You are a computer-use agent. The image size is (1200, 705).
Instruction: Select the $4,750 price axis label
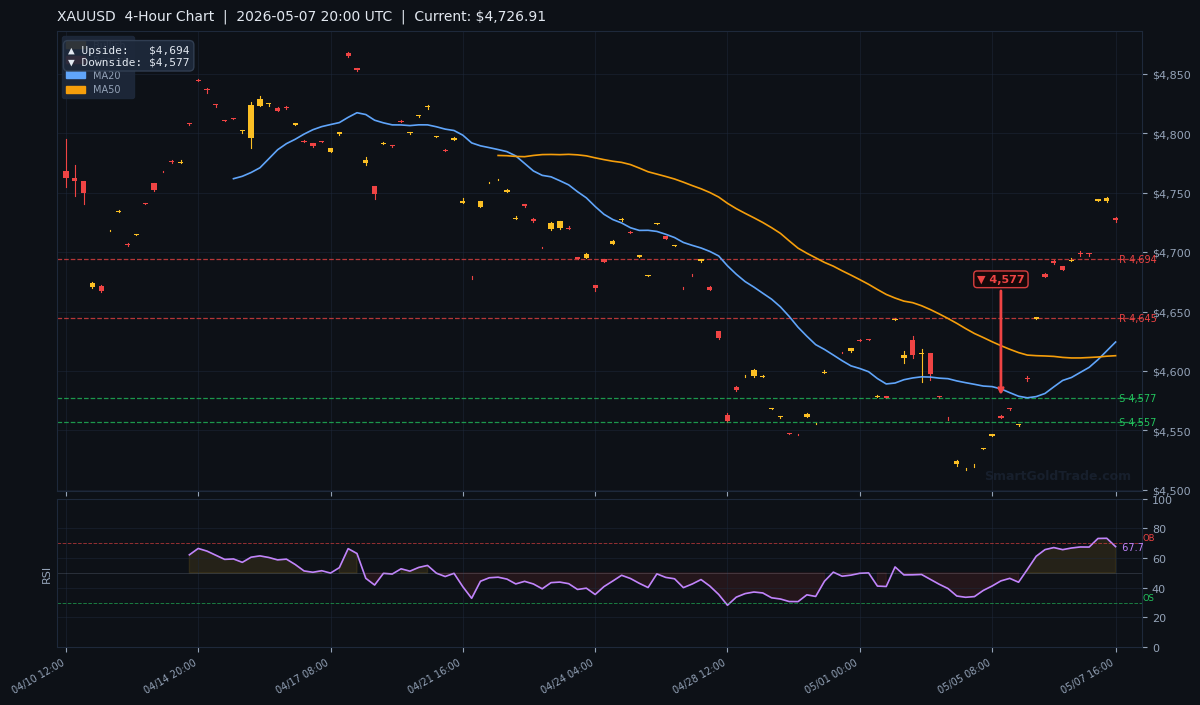1171,194
